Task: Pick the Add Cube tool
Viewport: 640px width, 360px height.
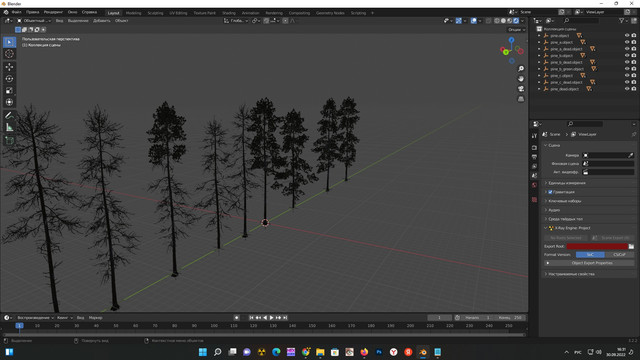Action: pos(9,141)
